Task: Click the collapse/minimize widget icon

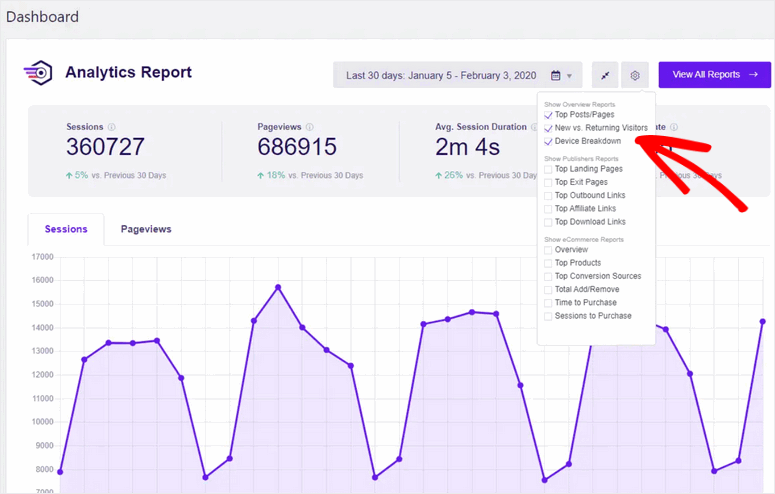Action: point(605,75)
